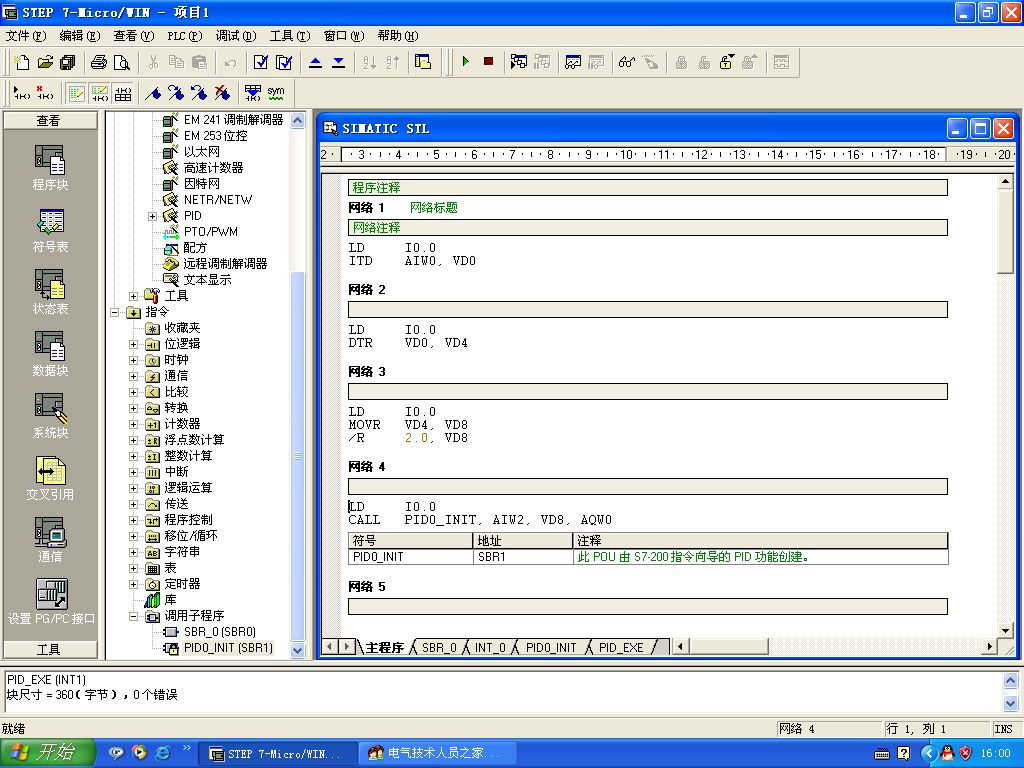This screenshot has width=1024, height=768.
Task: Click the Print Preview icon
Action: point(122,62)
